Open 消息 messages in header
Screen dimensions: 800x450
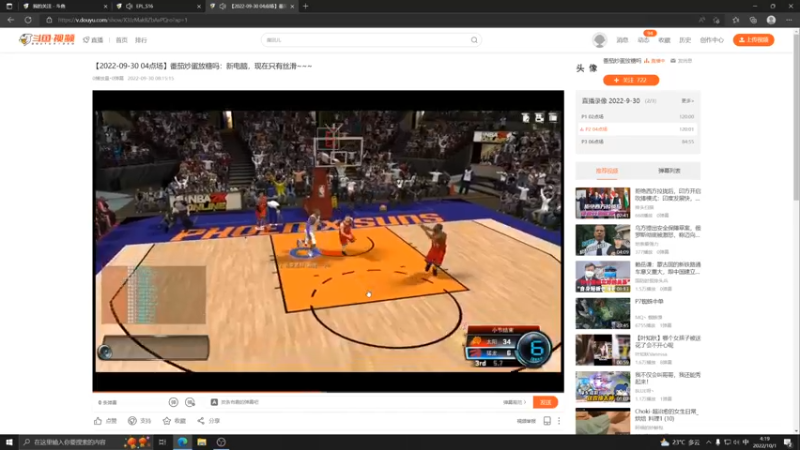[x=622, y=40]
